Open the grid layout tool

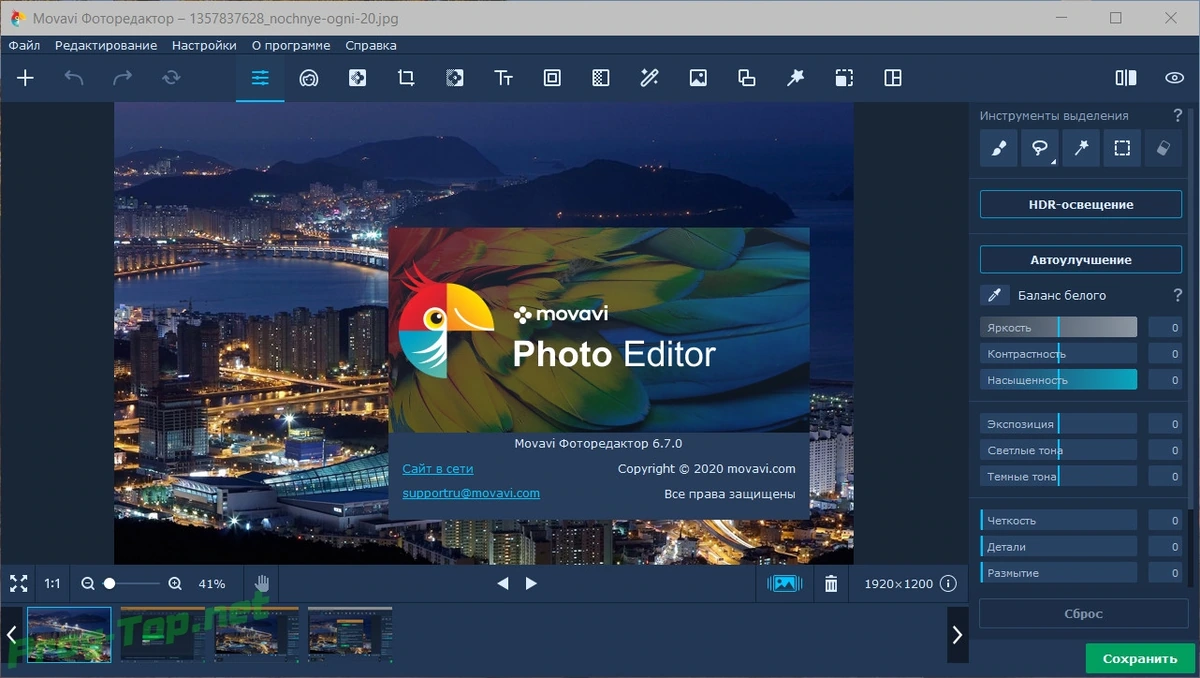point(893,78)
